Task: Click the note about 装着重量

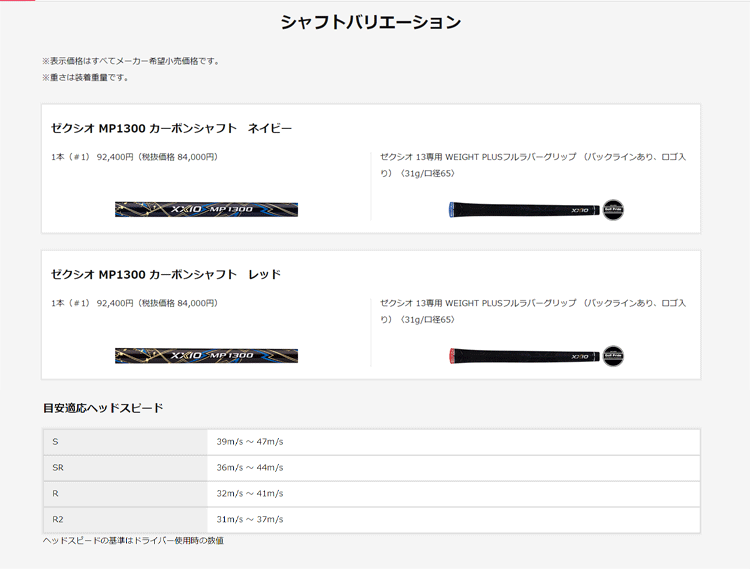Action: [x=86, y=77]
